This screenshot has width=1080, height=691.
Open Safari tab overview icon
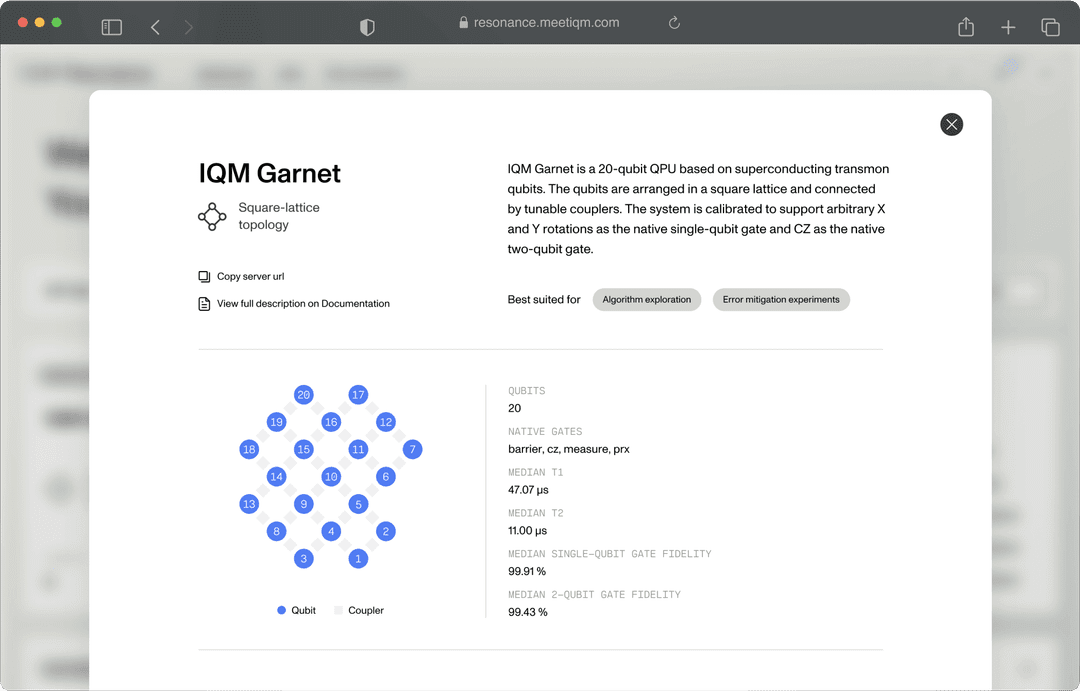tap(1051, 27)
